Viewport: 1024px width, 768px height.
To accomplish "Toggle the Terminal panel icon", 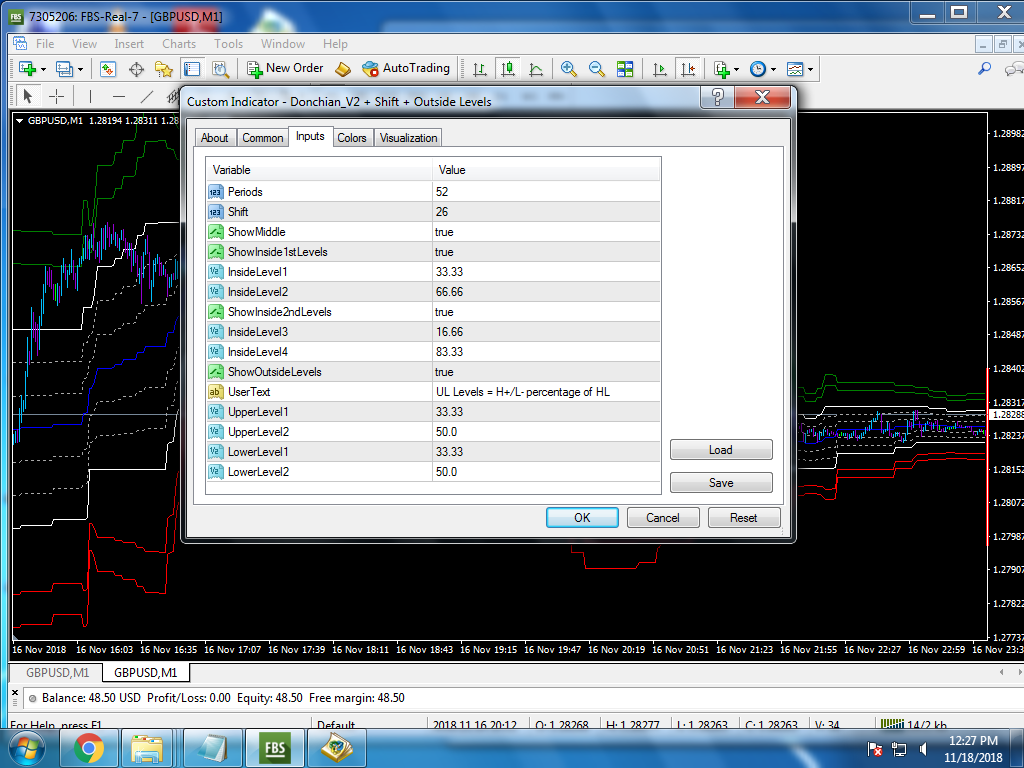I will (x=192, y=69).
